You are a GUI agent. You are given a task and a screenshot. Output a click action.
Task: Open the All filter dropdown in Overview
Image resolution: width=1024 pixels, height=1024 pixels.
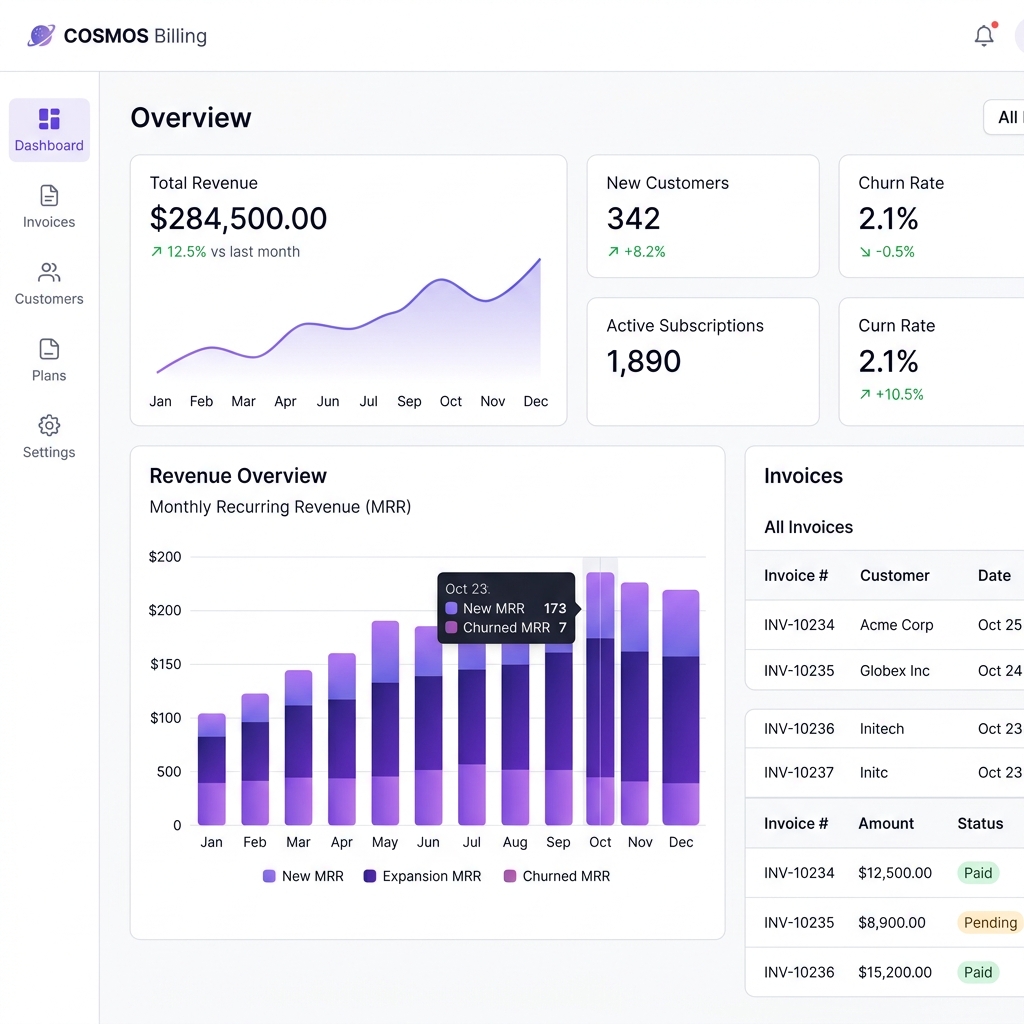coord(1004,118)
